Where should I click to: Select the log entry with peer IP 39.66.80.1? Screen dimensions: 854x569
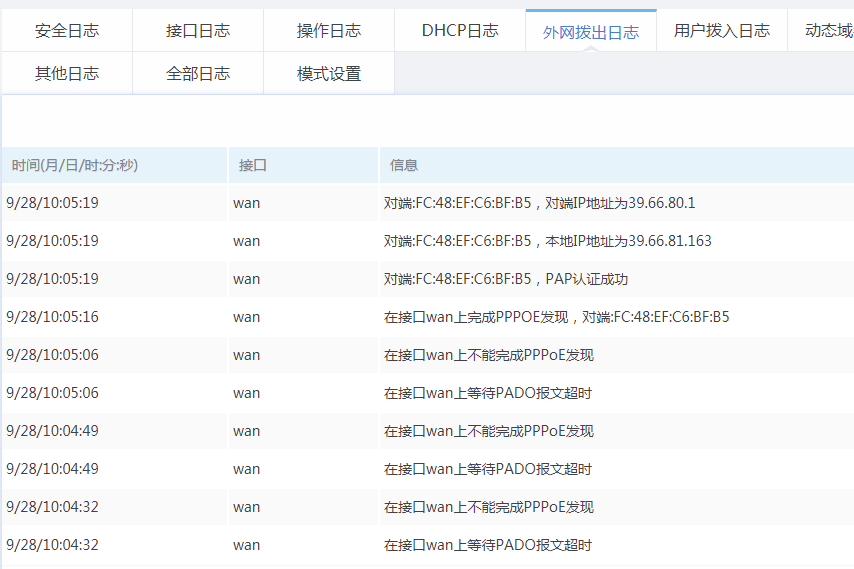(x=539, y=203)
